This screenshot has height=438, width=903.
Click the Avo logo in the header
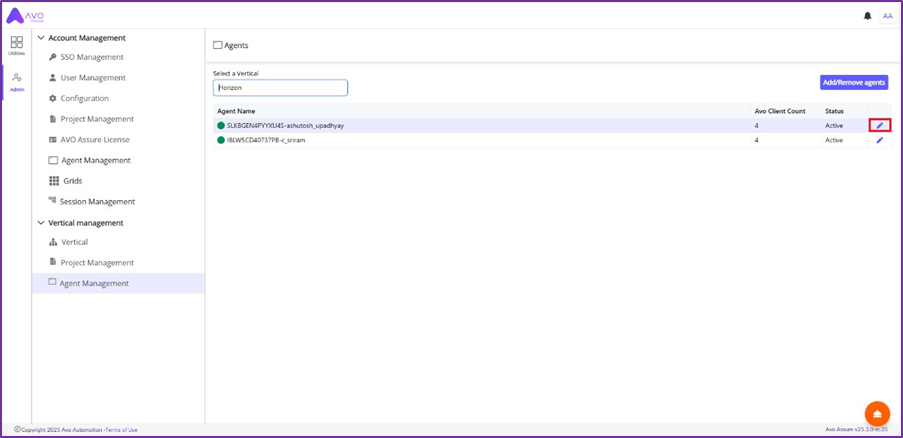point(26,15)
